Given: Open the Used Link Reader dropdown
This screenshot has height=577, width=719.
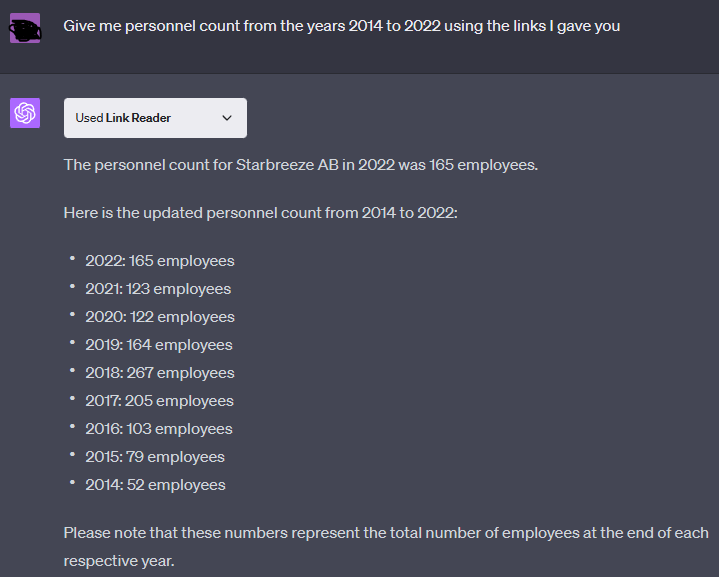Looking at the screenshot, I should click(154, 118).
